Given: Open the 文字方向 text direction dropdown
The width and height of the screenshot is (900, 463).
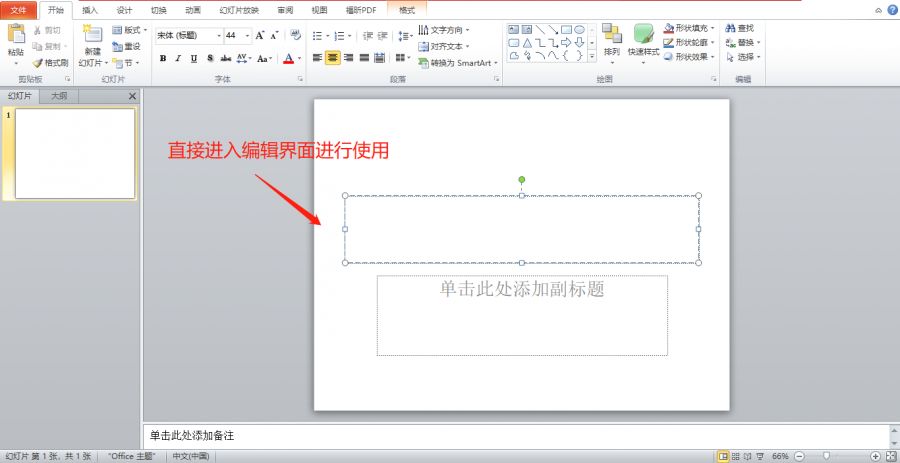Looking at the screenshot, I should (444, 29).
